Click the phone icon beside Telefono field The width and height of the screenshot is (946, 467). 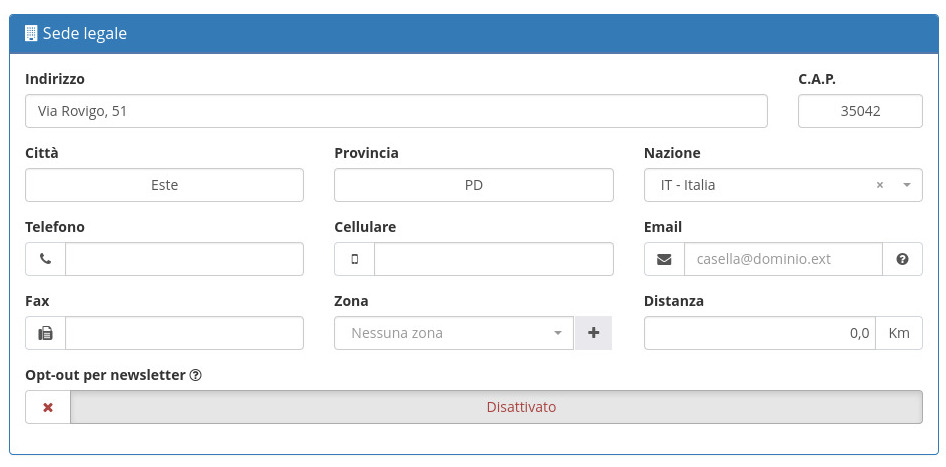click(x=45, y=259)
